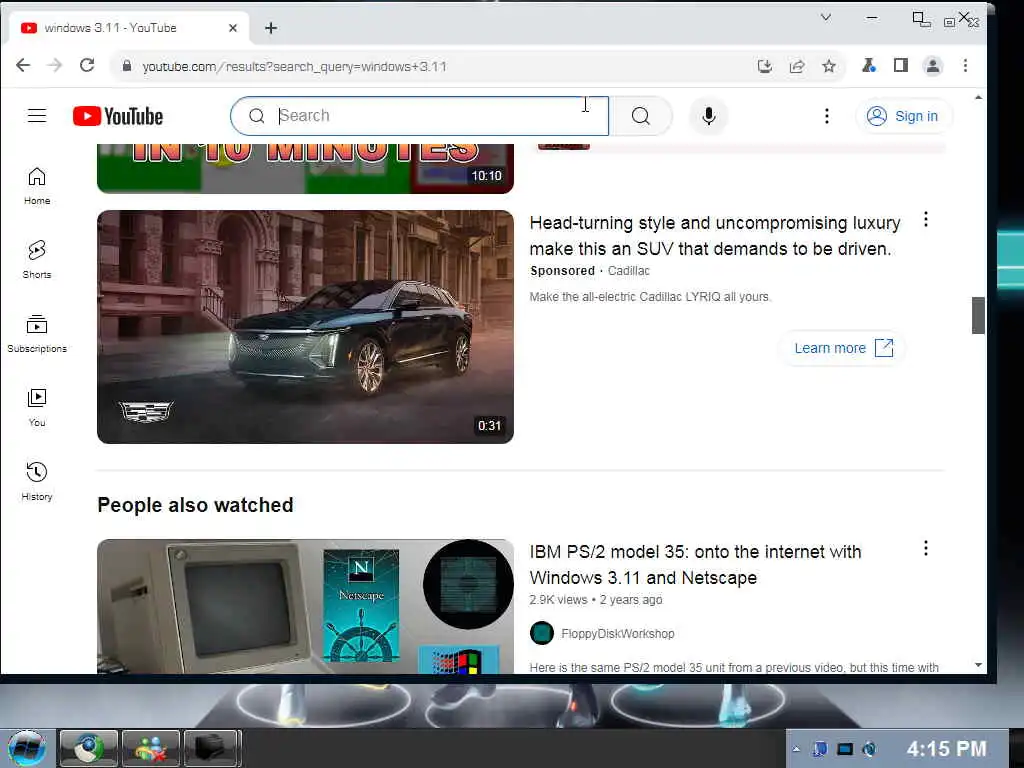
Task: Open IBM PS/2 model 35 thumbnail
Action: click(305, 606)
